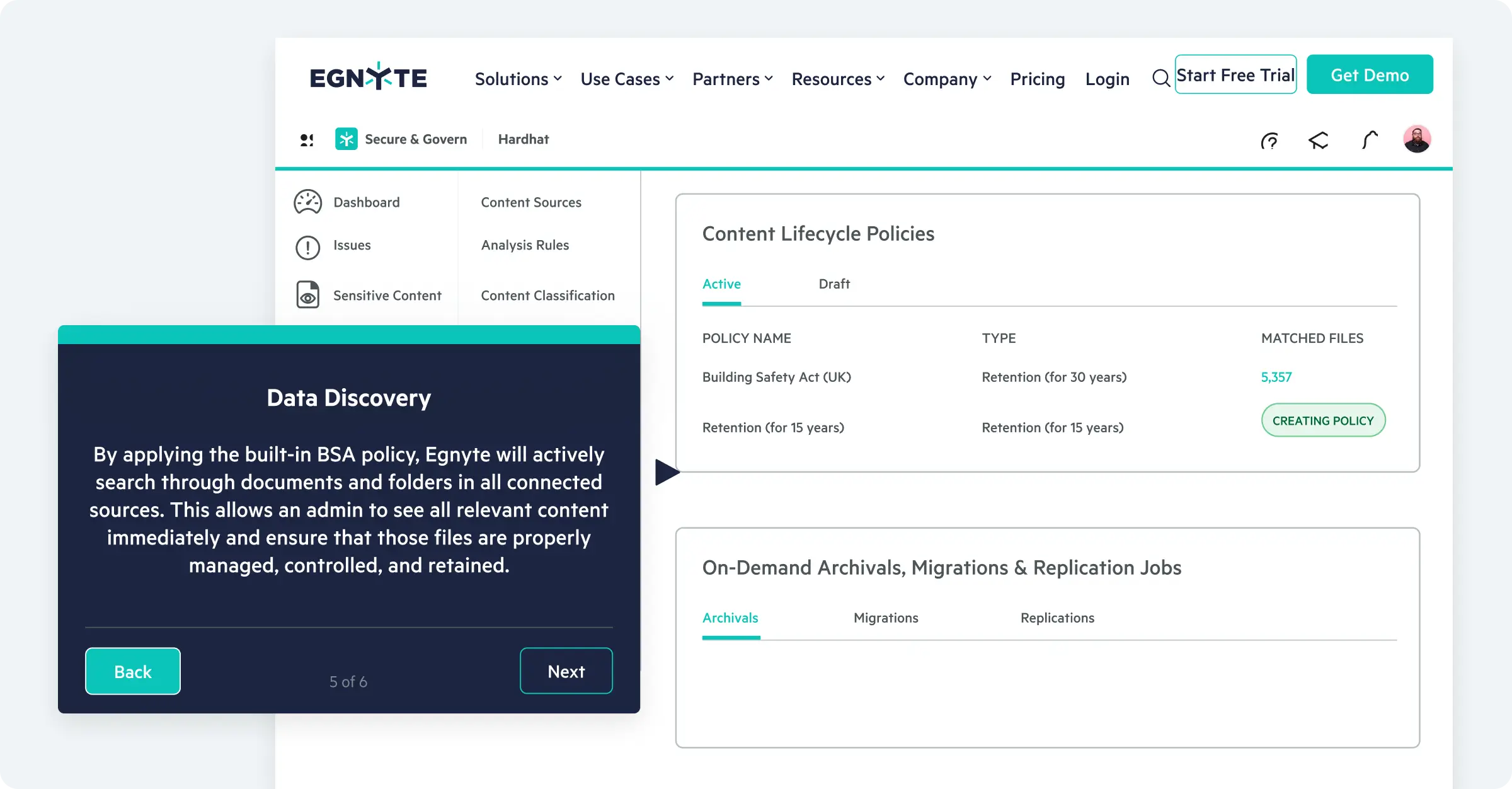The image size is (1512, 789).
Task: Expand the Company dropdown
Action: [x=947, y=79]
